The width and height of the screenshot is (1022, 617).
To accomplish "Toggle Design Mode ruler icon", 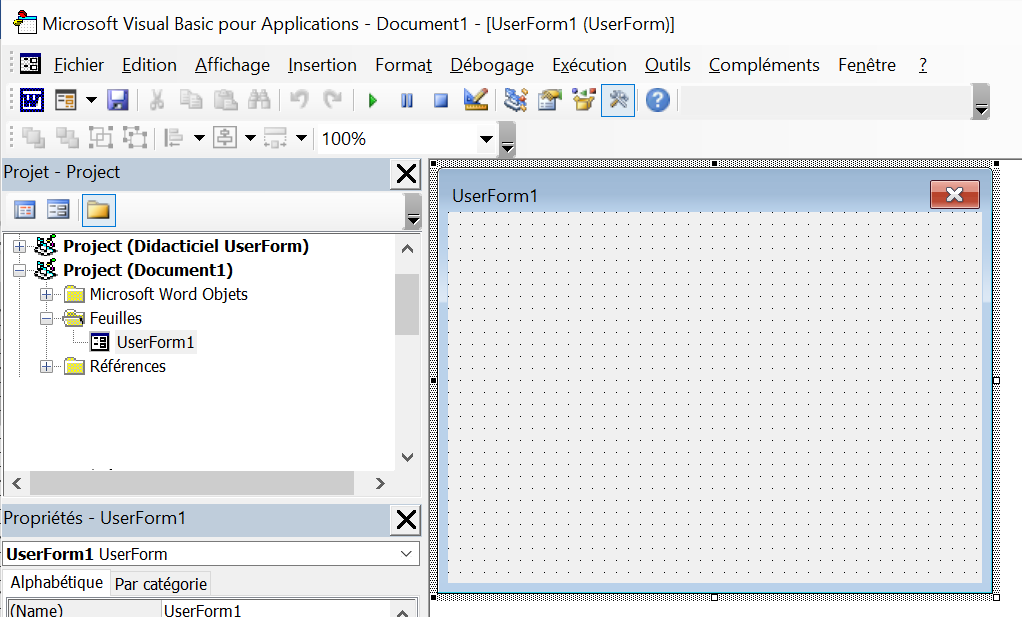I will click(476, 100).
